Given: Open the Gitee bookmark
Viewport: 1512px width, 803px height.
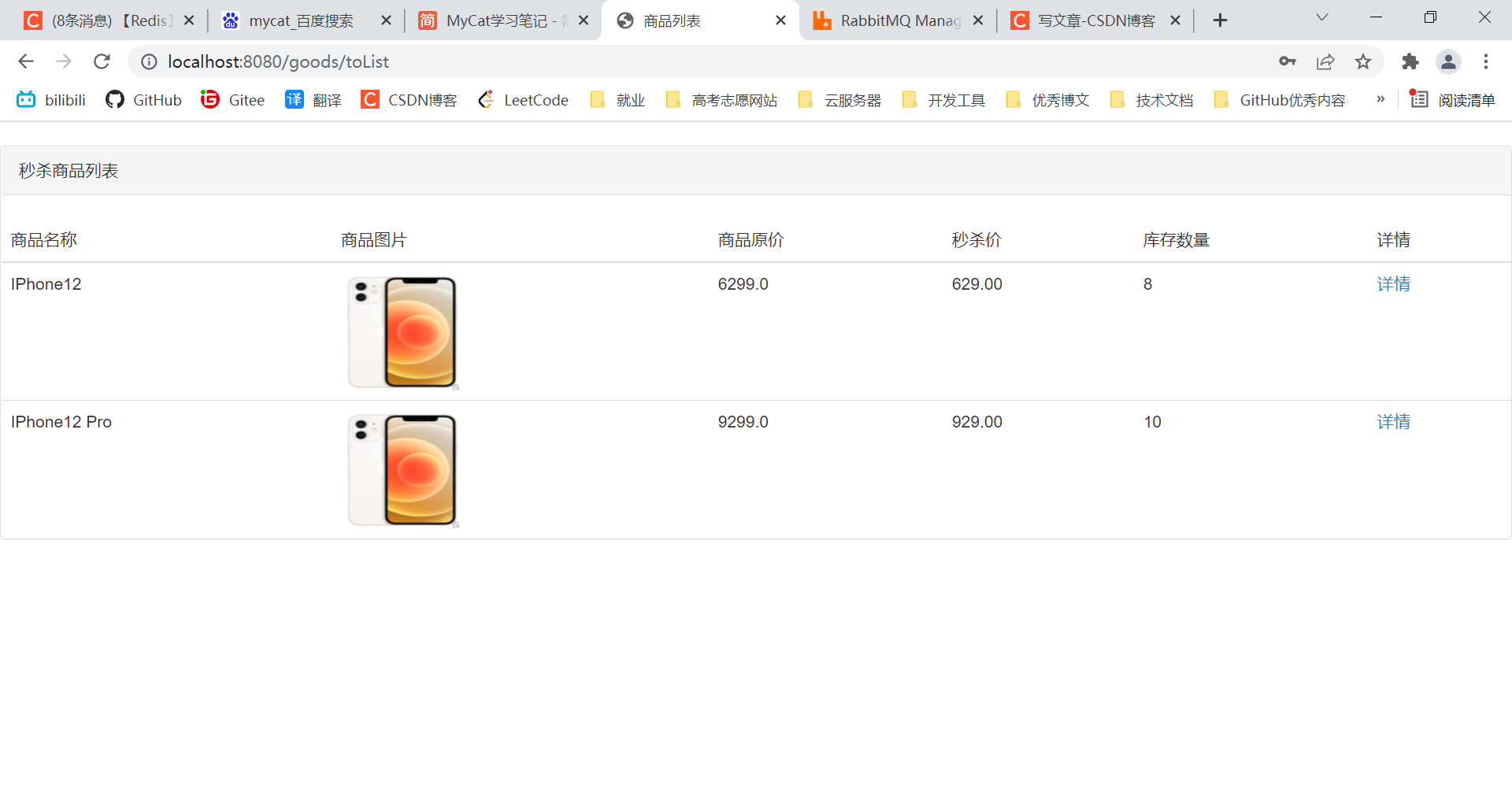Looking at the screenshot, I should [x=232, y=100].
